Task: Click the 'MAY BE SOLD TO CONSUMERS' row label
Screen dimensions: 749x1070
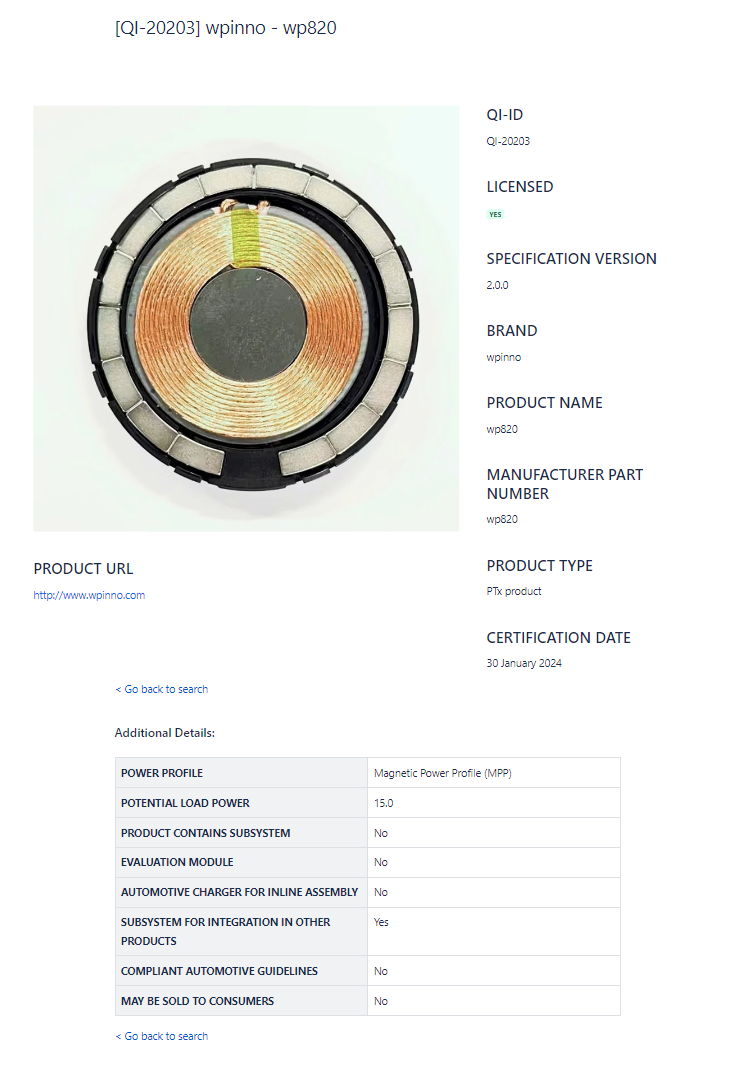Action: [x=197, y=1001]
